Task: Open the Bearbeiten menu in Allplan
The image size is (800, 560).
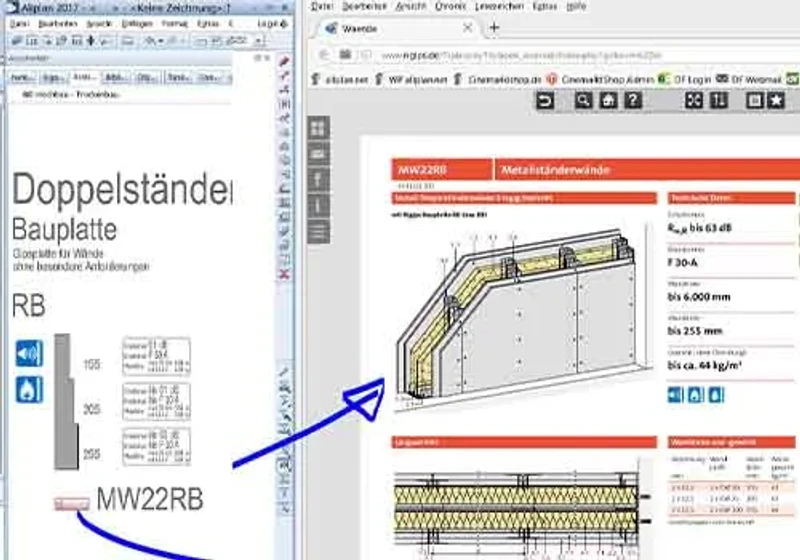Action: tap(58, 24)
